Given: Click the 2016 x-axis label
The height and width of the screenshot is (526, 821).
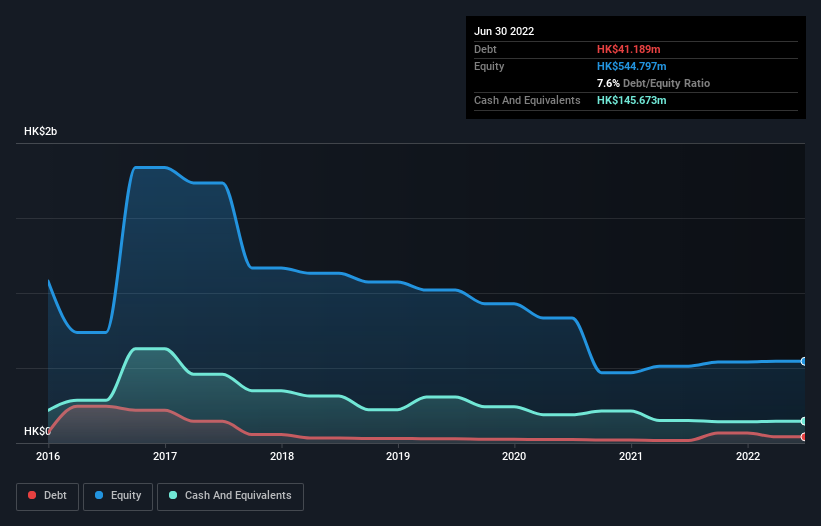Looking at the screenshot, I should pos(48,456).
